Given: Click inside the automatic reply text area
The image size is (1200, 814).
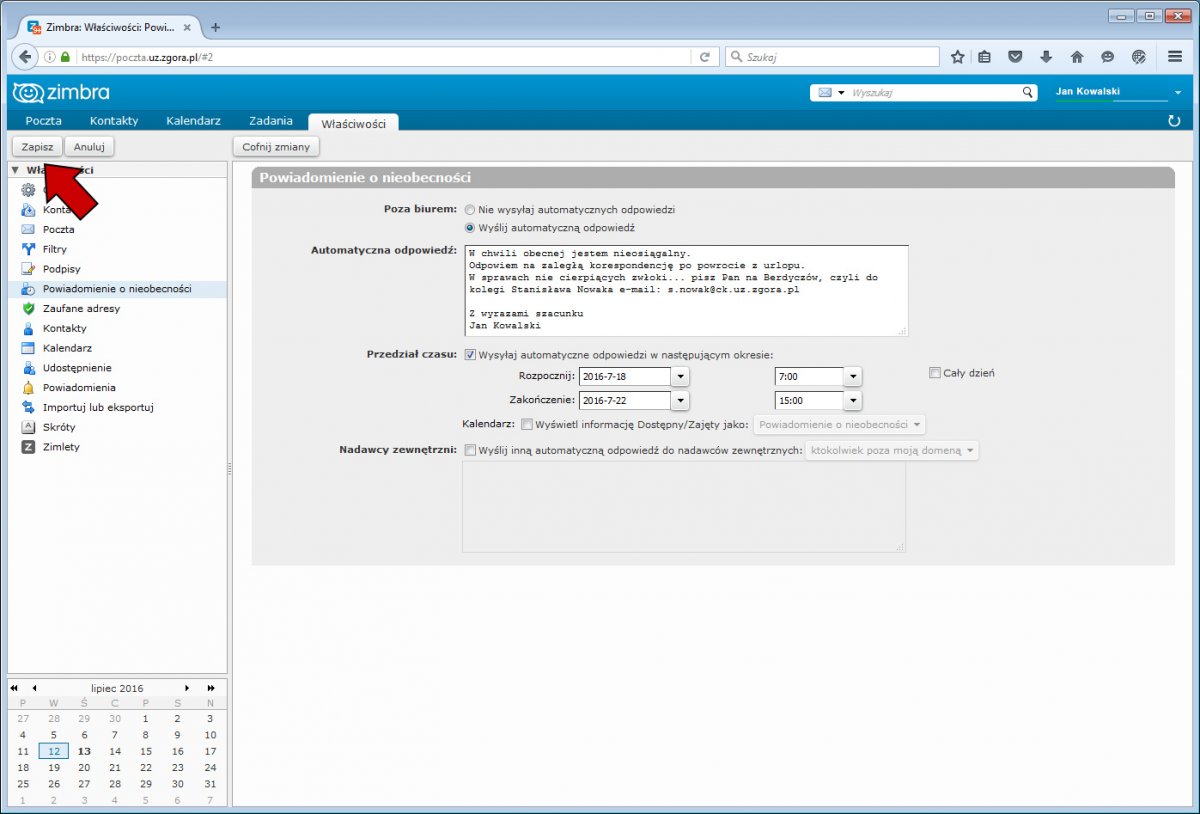Looking at the screenshot, I should tap(684, 290).
